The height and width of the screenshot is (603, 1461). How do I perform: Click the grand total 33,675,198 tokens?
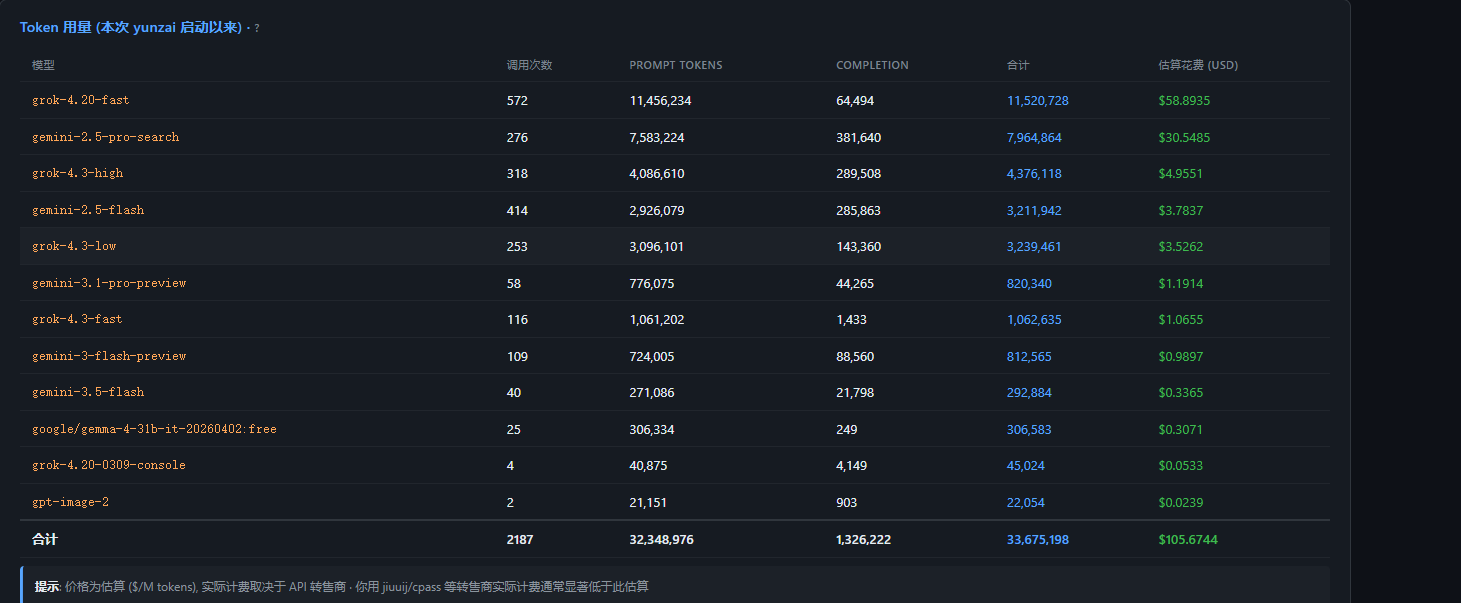tap(1037, 539)
